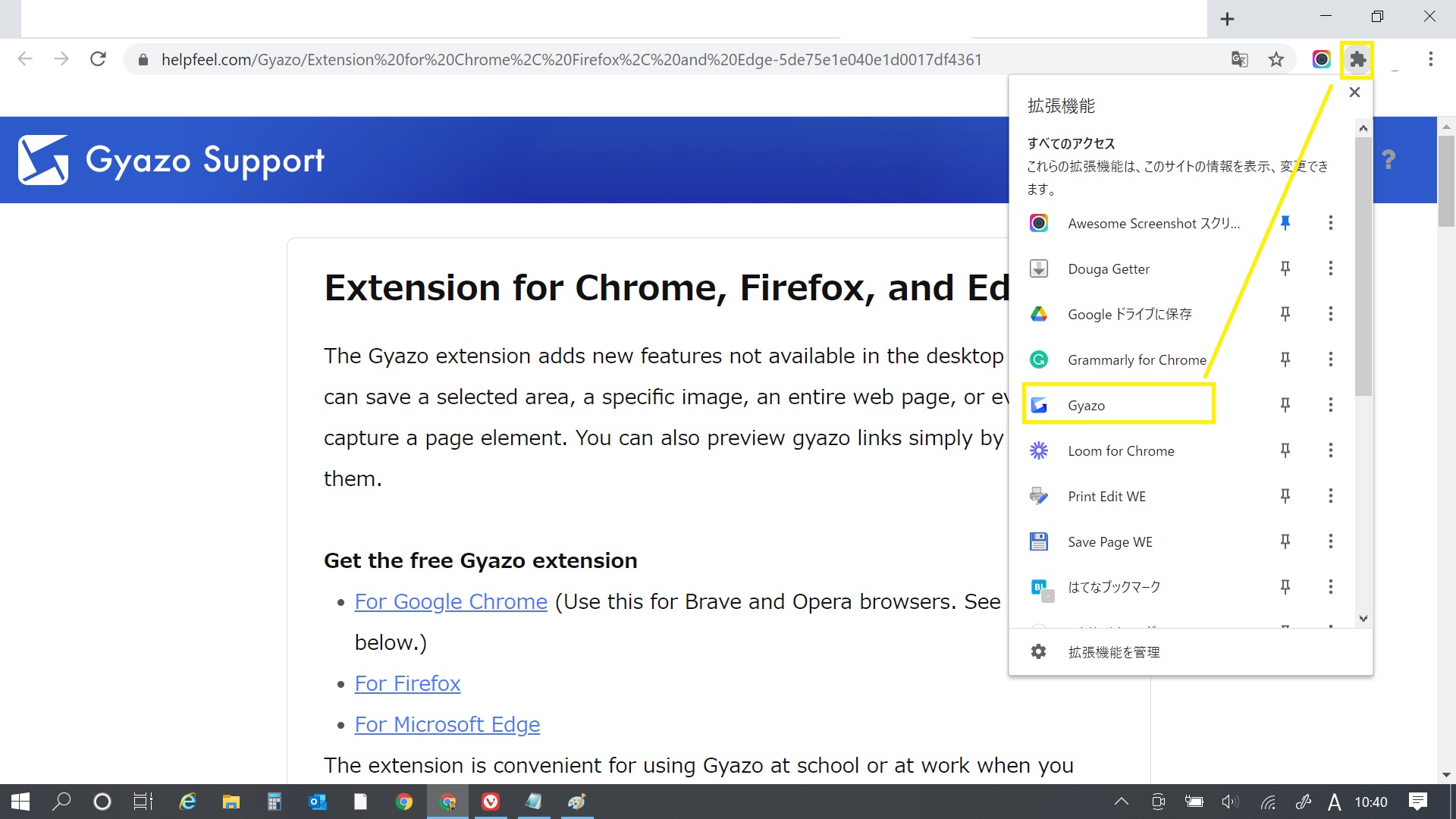This screenshot has height=819, width=1456.
Task: Open Outlook from the Windows taskbar
Action: (318, 802)
